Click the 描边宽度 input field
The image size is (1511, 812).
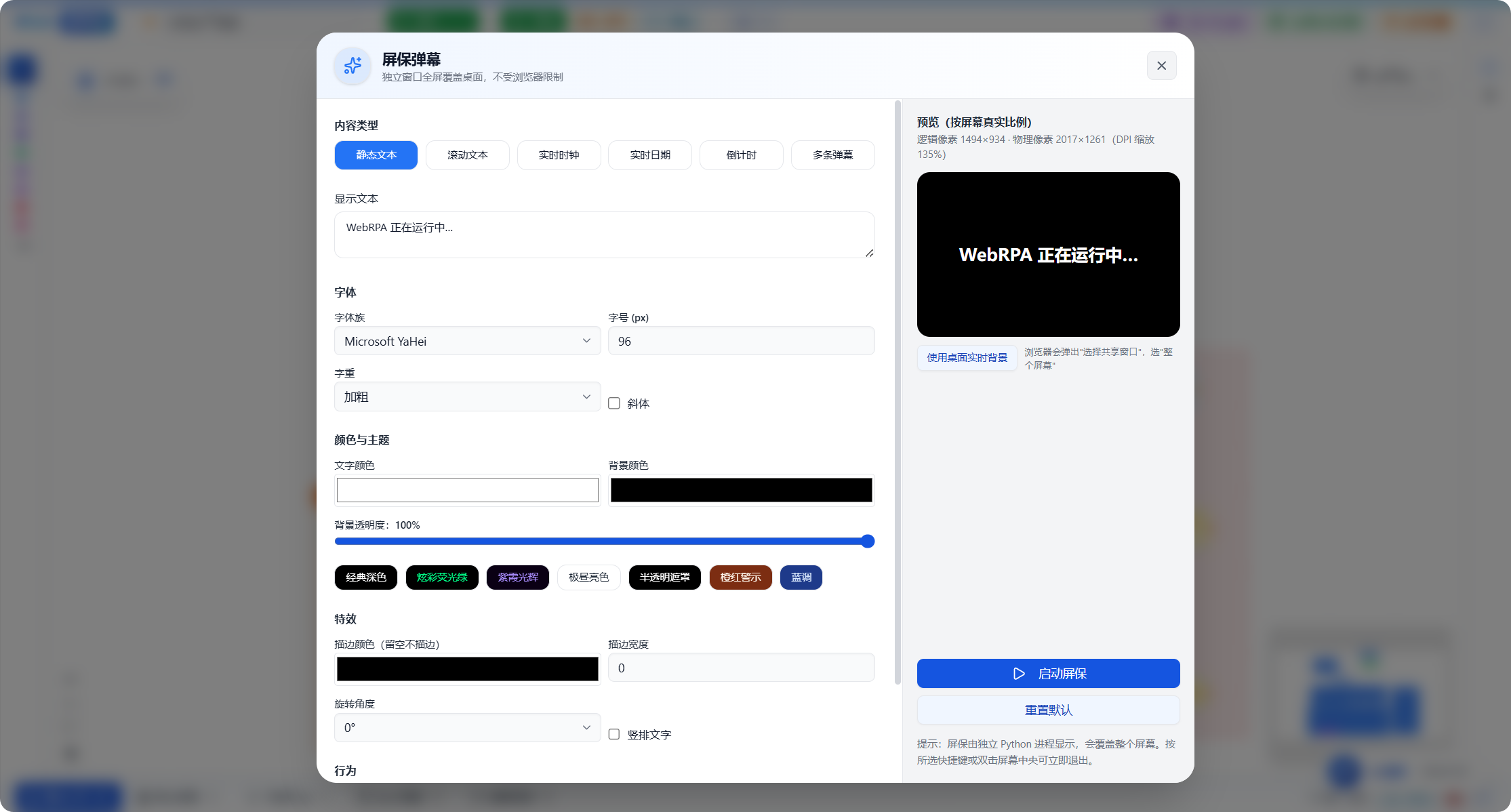point(742,668)
